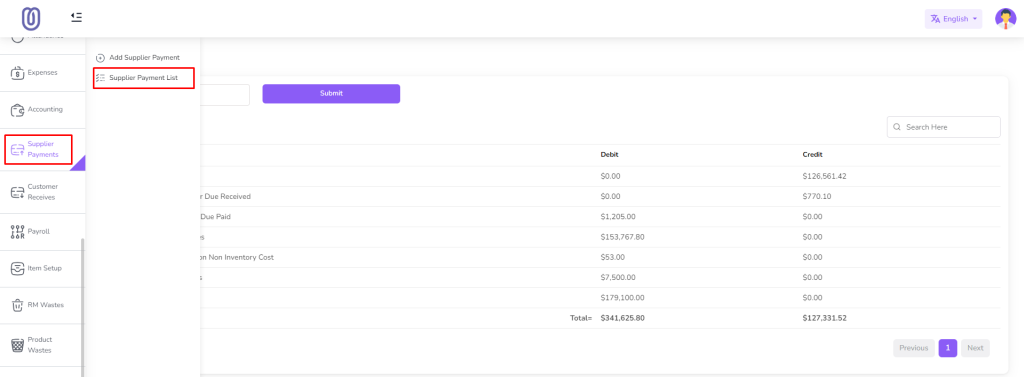Image resolution: width=1024 pixels, height=377 pixels.
Task: Sort by the Credit column header
Action: pyautogui.click(x=812, y=155)
